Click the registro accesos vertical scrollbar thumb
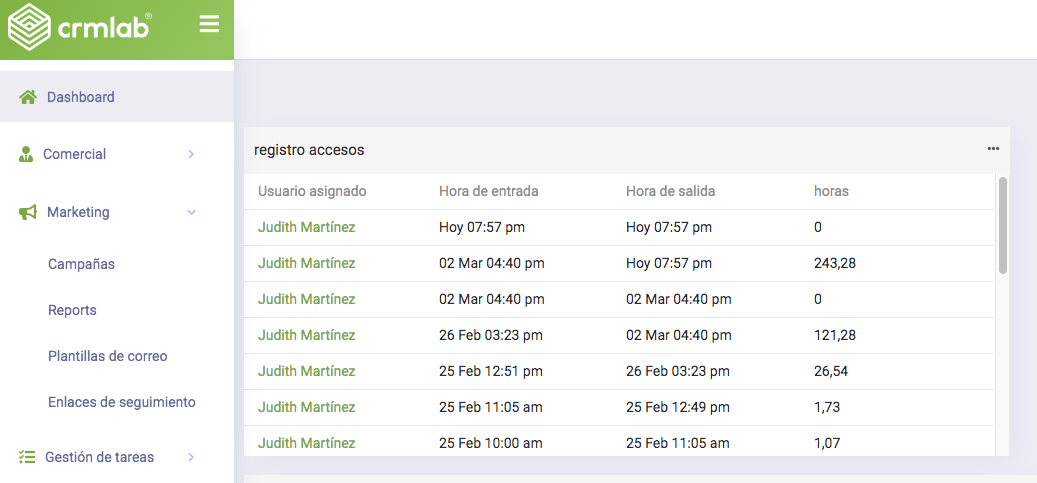Screen dimensions: 1037x483 point(1003,225)
